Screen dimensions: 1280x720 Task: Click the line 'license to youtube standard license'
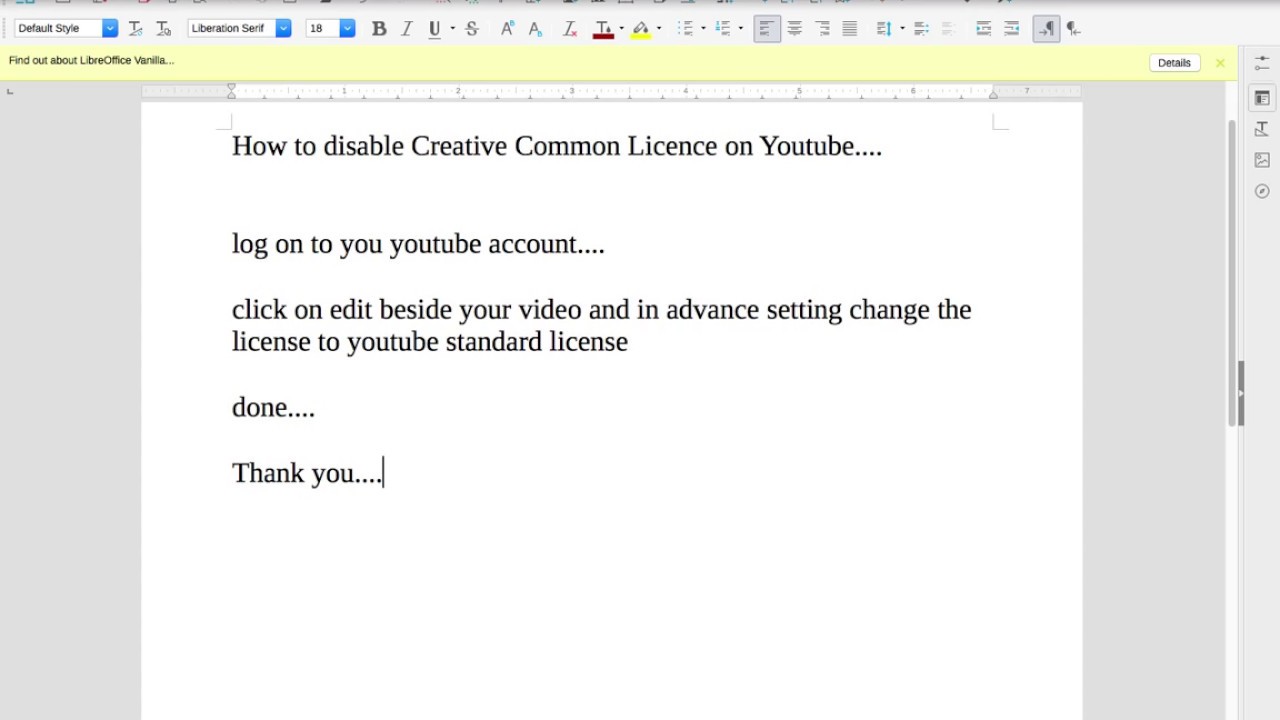pos(430,342)
